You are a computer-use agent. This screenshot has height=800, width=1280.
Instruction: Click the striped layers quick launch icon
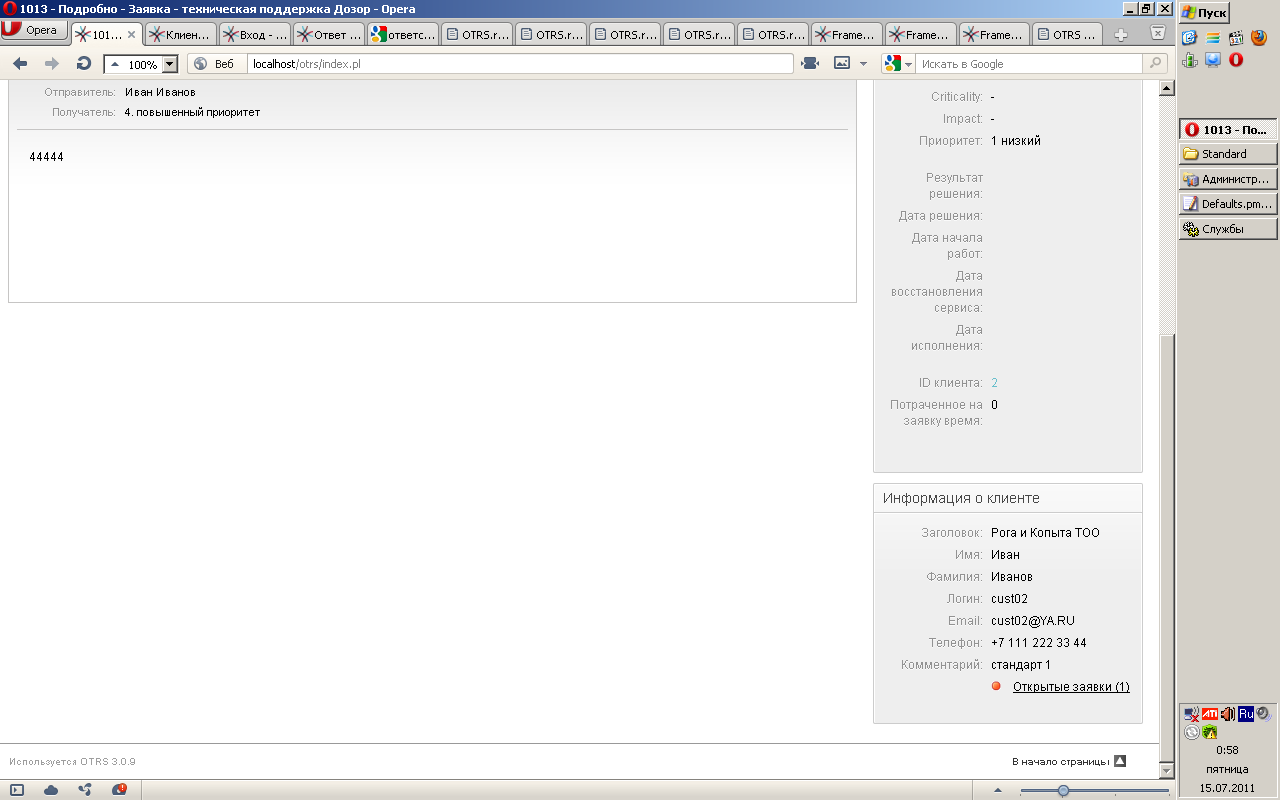point(1213,38)
